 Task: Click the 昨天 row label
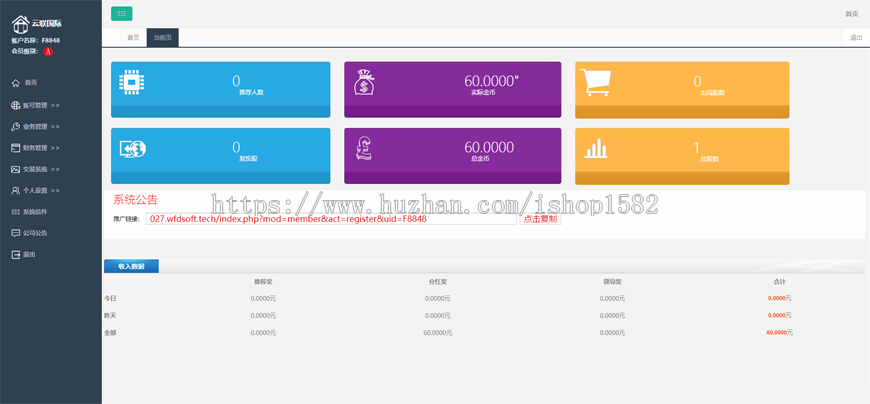tap(110, 315)
